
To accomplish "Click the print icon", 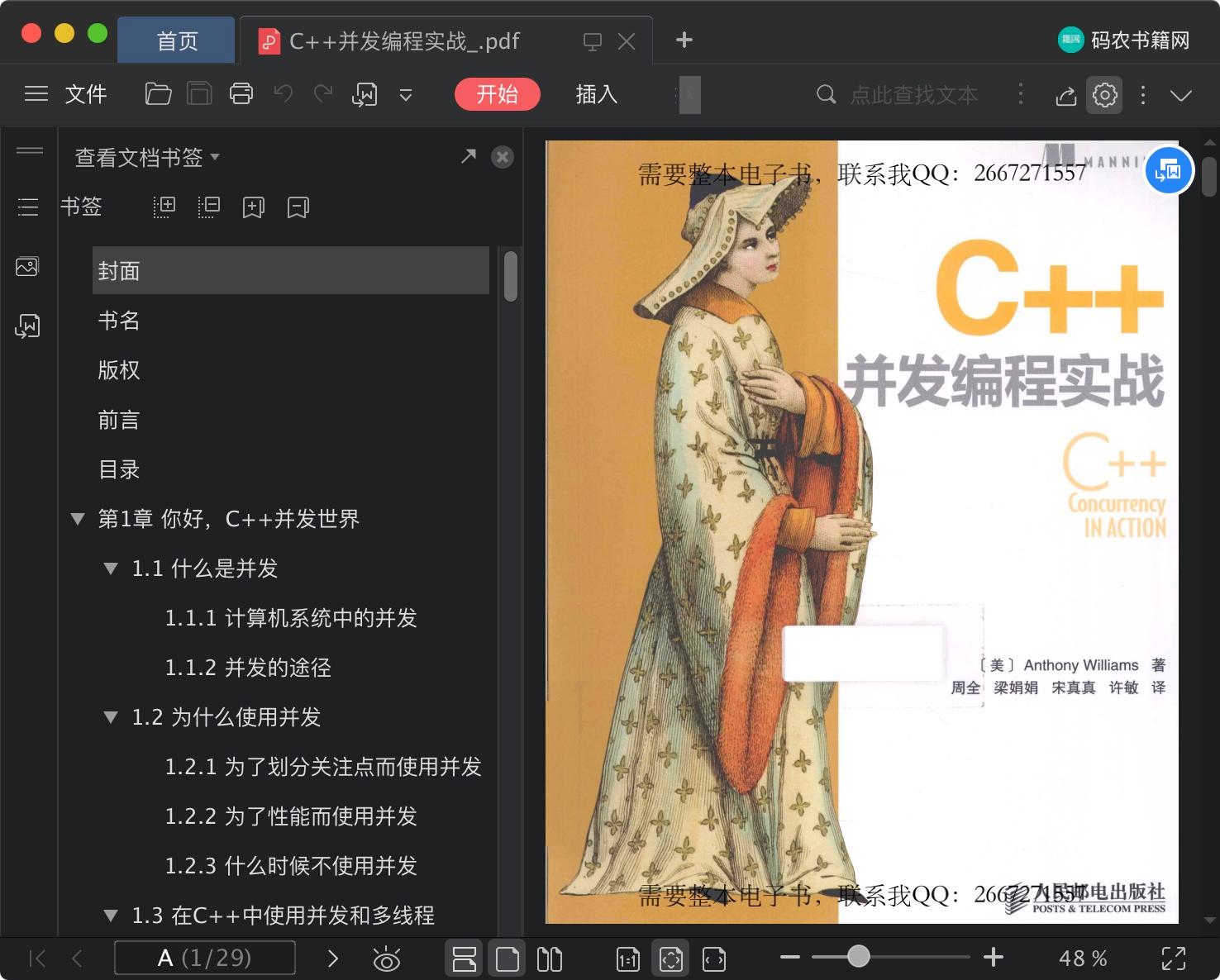I will tap(241, 94).
